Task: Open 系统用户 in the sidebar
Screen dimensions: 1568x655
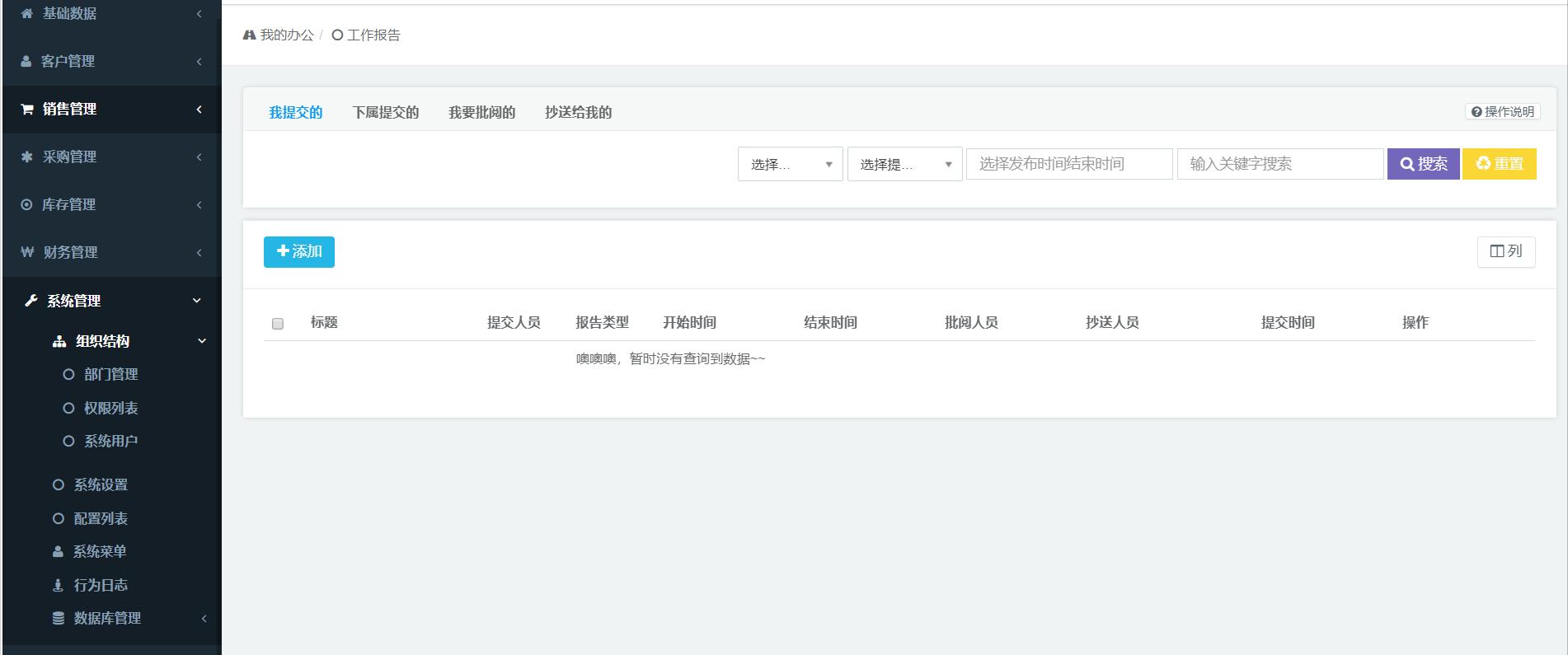Action: 110,441
